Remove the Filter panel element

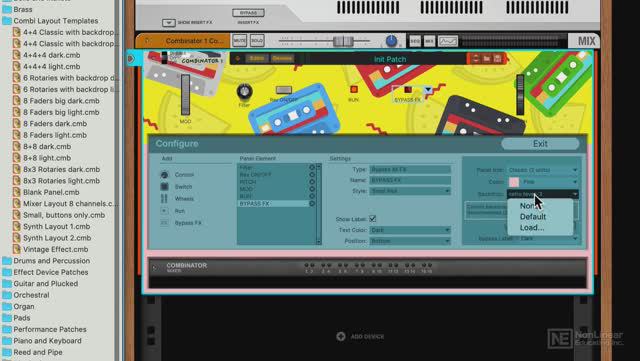click(312, 167)
